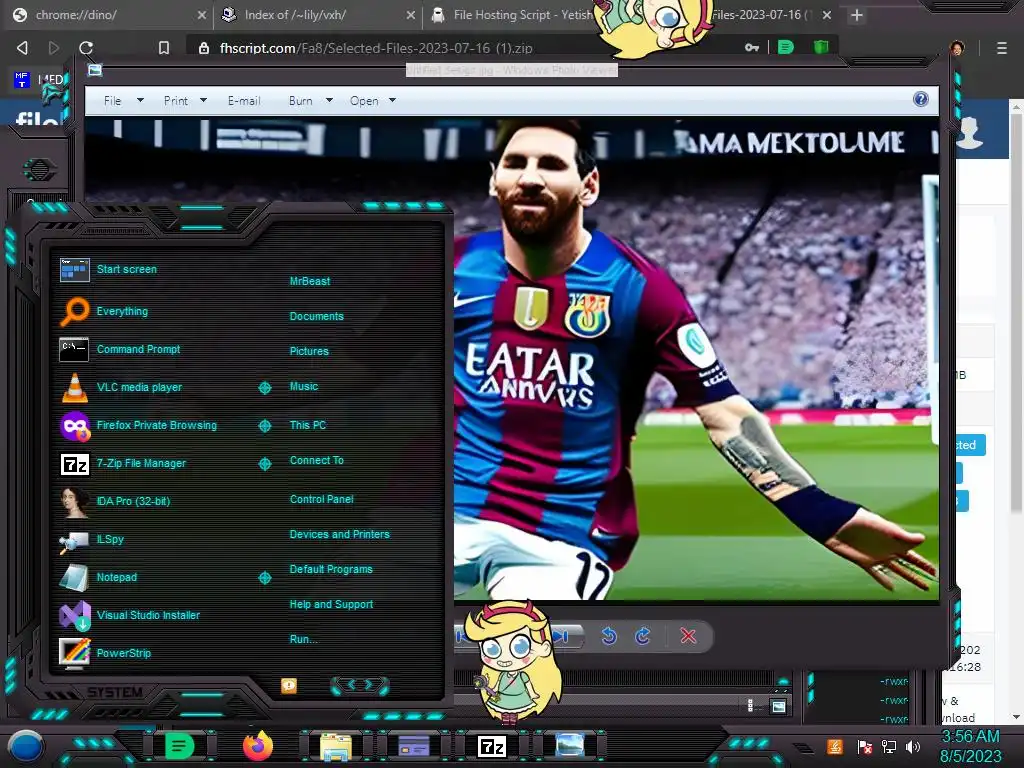Open Music folder from start menu
Image resolution: width=1024 pixels, height=768 pixels.
304,387
